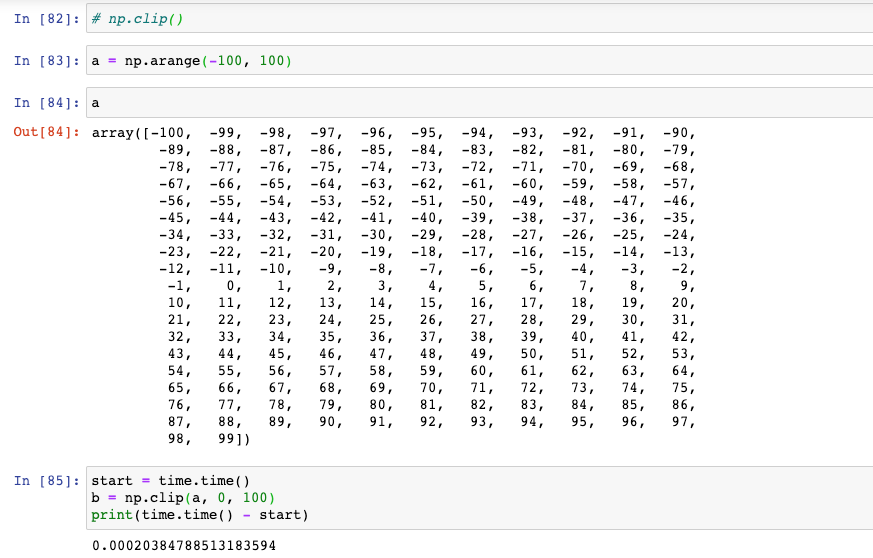Click the value '0,' in the array output

click(x=234, y=286)
